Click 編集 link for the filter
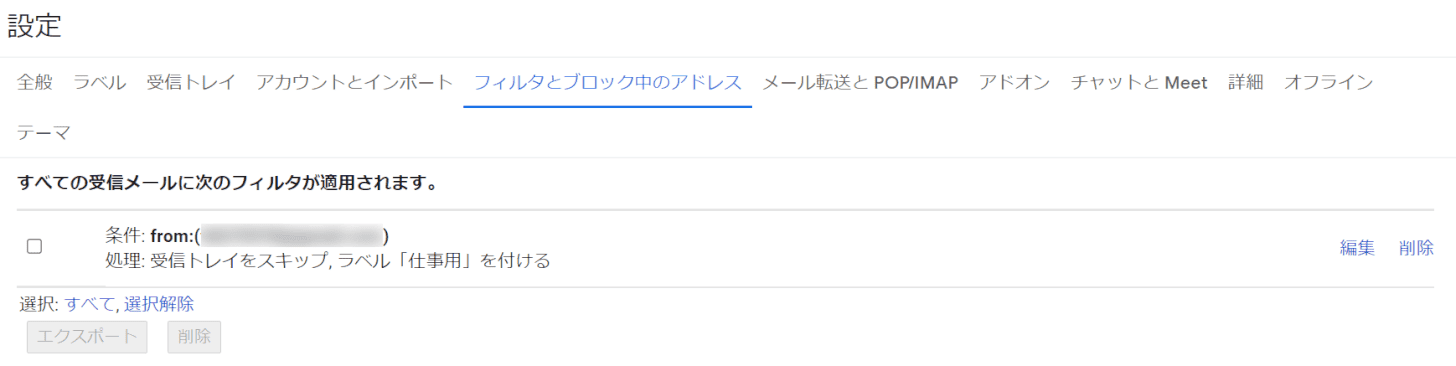The width and height of the screenshot is (1456, 366). point(1357,248)
